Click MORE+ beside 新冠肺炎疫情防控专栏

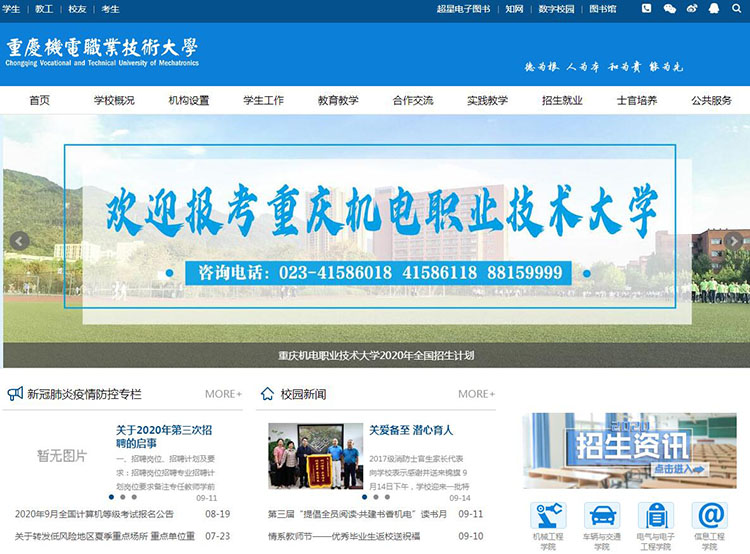coord(223,394)
